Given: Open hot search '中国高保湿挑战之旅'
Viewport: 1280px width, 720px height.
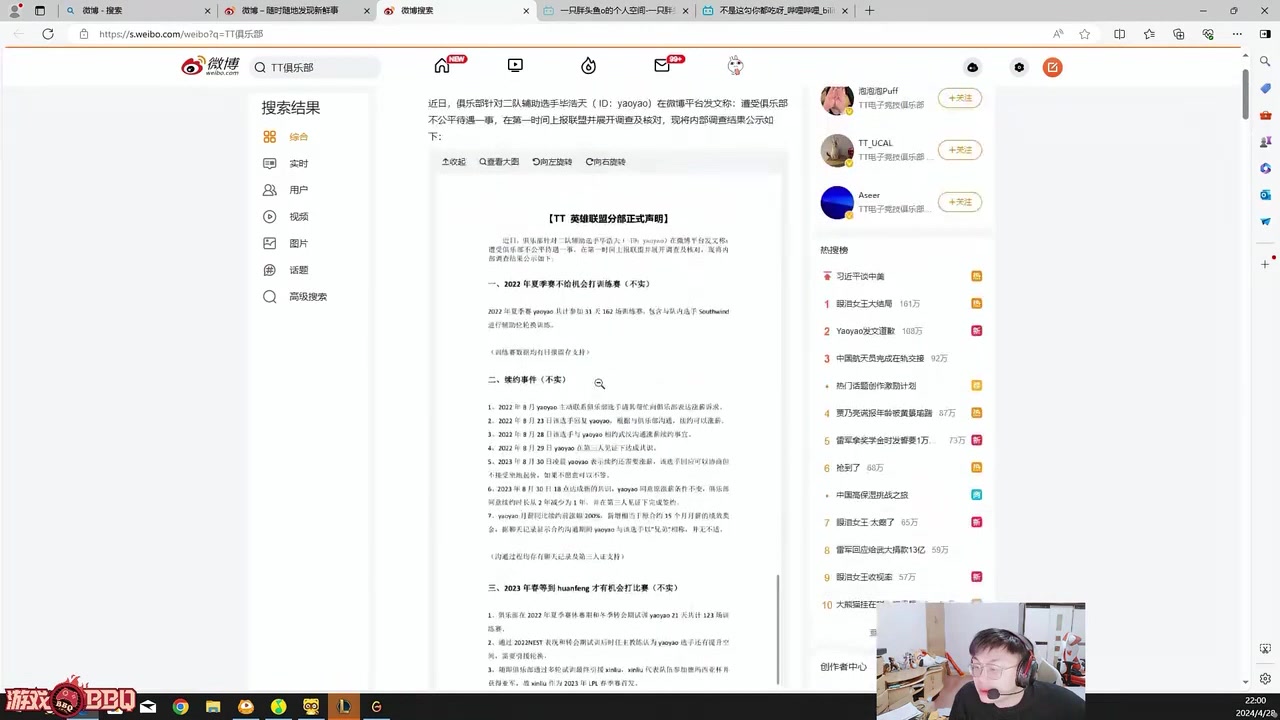Looking at the screenshot, I should pos(872,495).
